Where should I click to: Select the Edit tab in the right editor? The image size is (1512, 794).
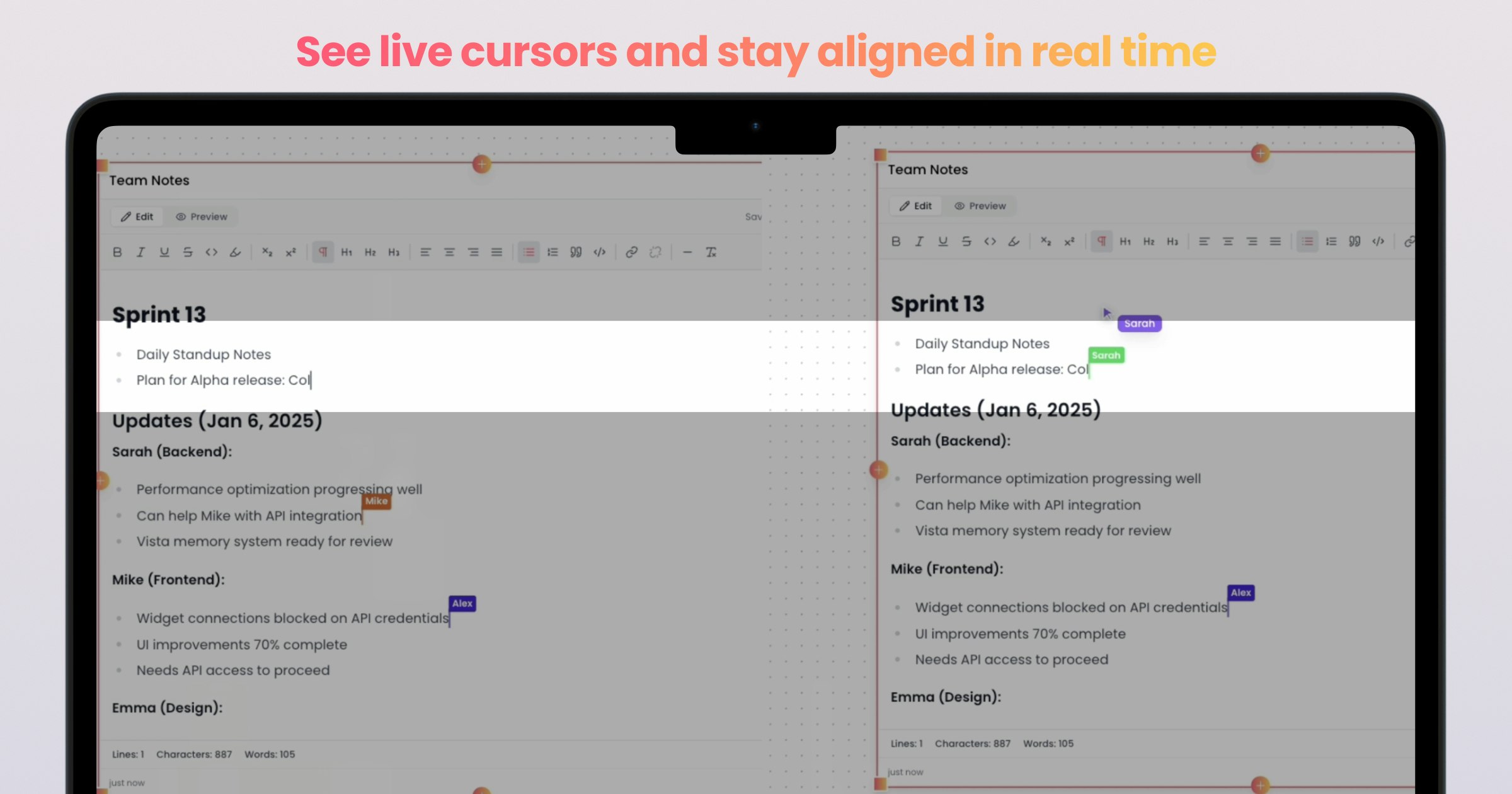915,206
